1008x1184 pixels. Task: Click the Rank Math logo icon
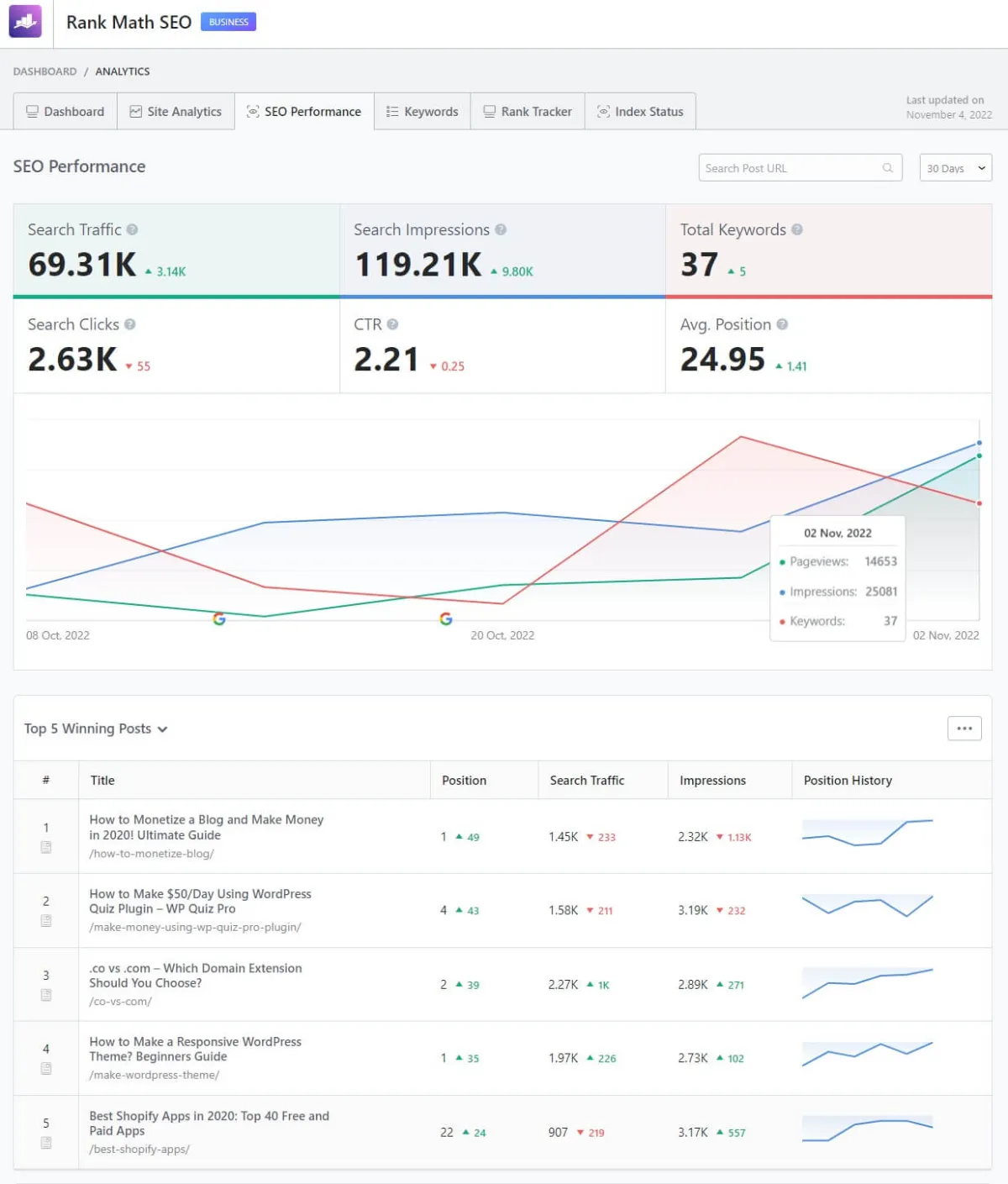tap(25, 21)
